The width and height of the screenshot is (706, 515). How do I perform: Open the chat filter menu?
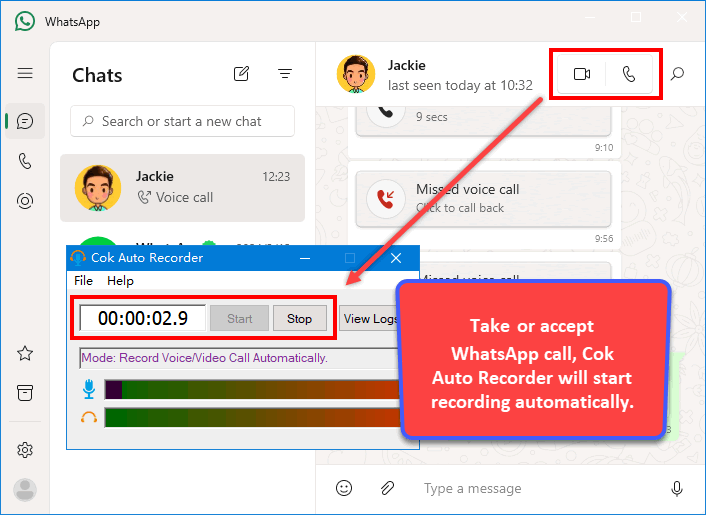(285, 74)
